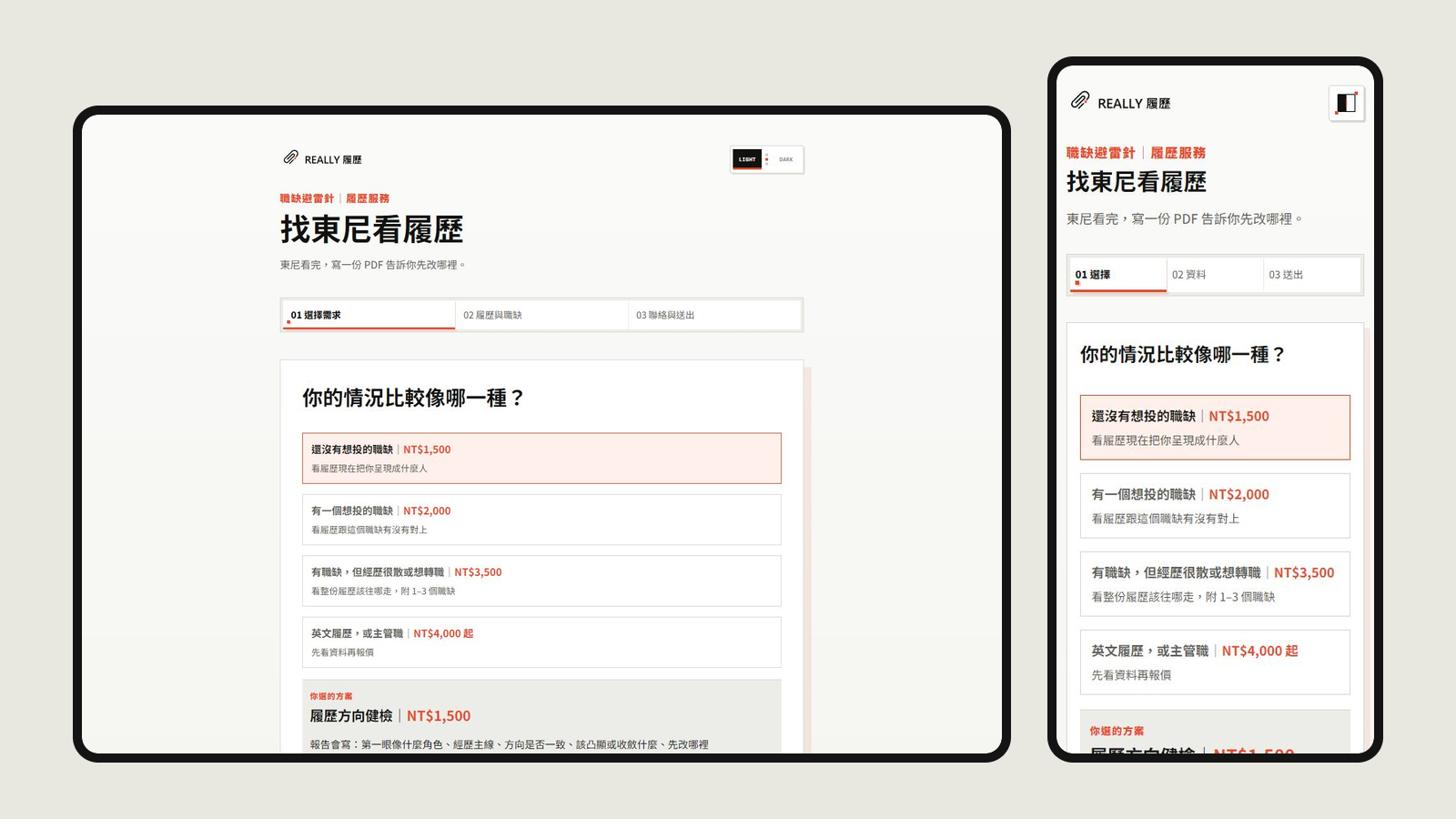
Task: Toggle the theme icon button in the mobile view
Action: 1346,103
